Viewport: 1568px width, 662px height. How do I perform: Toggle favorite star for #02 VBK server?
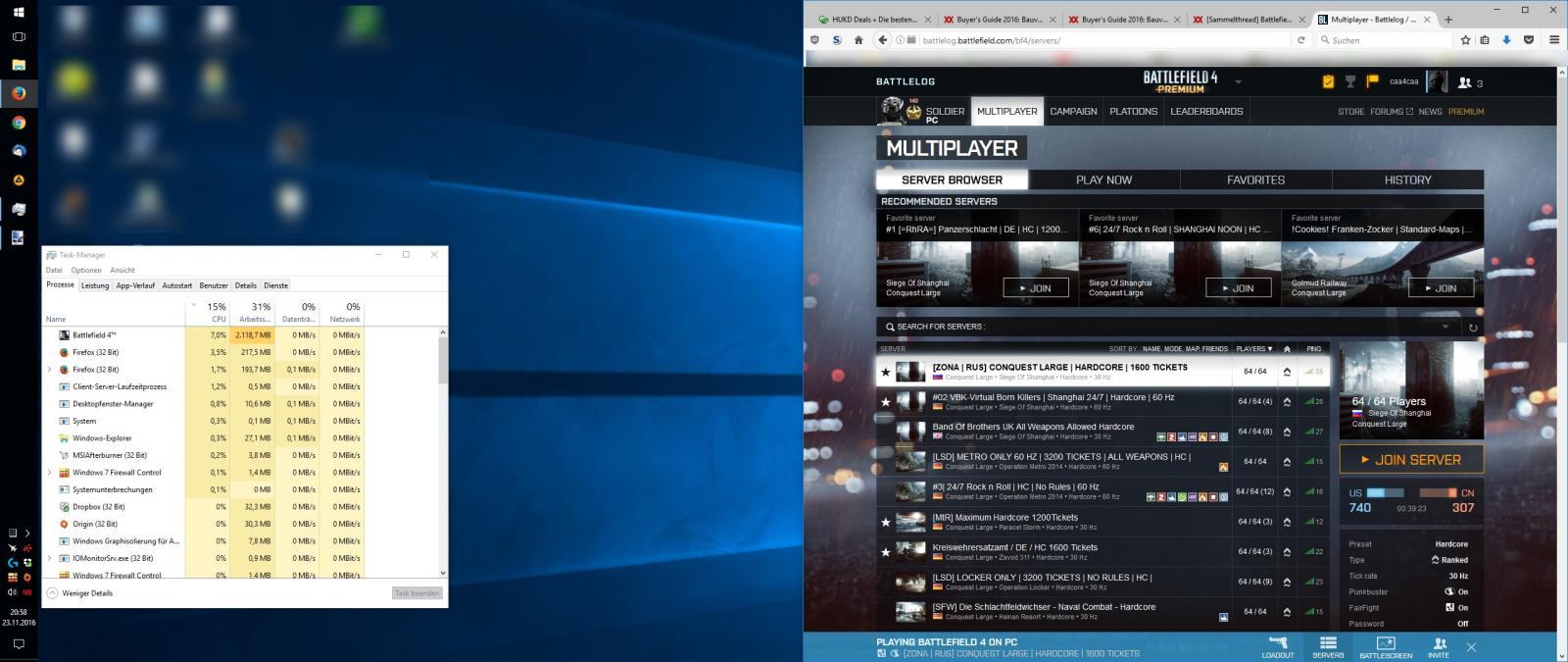pos(886,402)
